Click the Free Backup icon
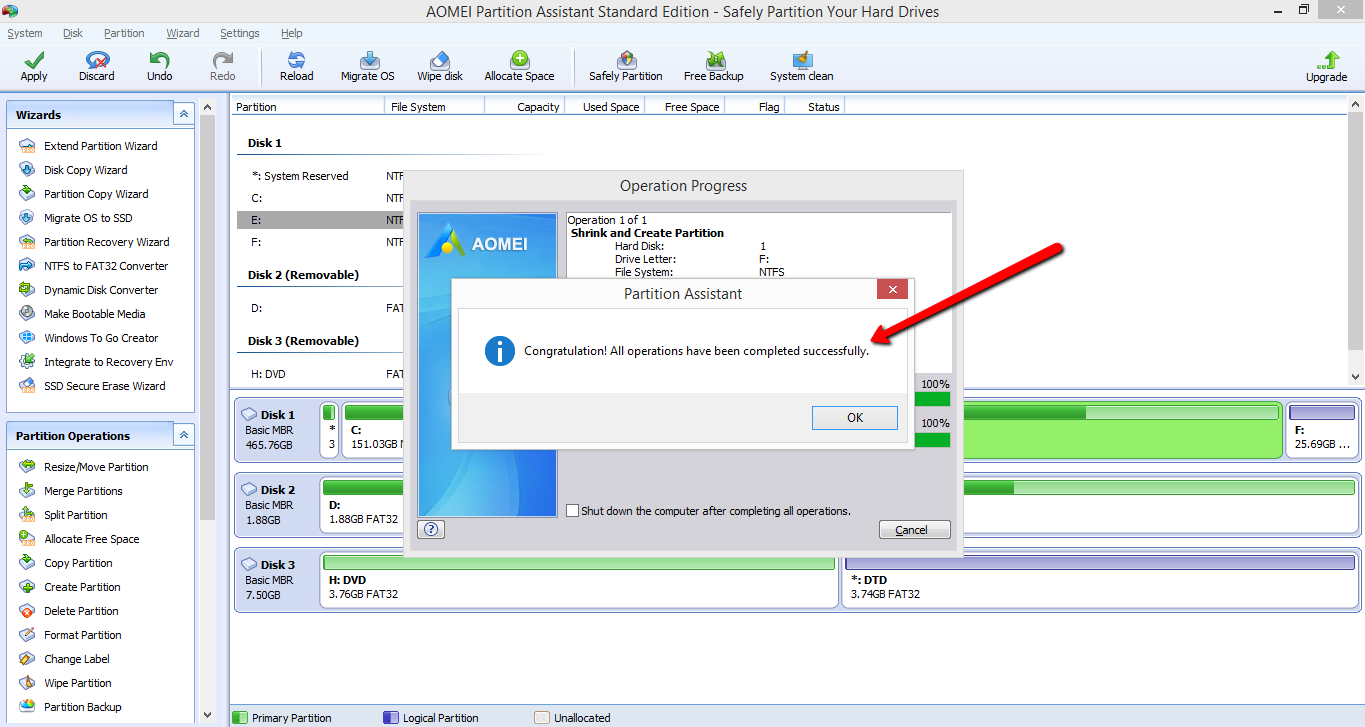 point(712,66)
